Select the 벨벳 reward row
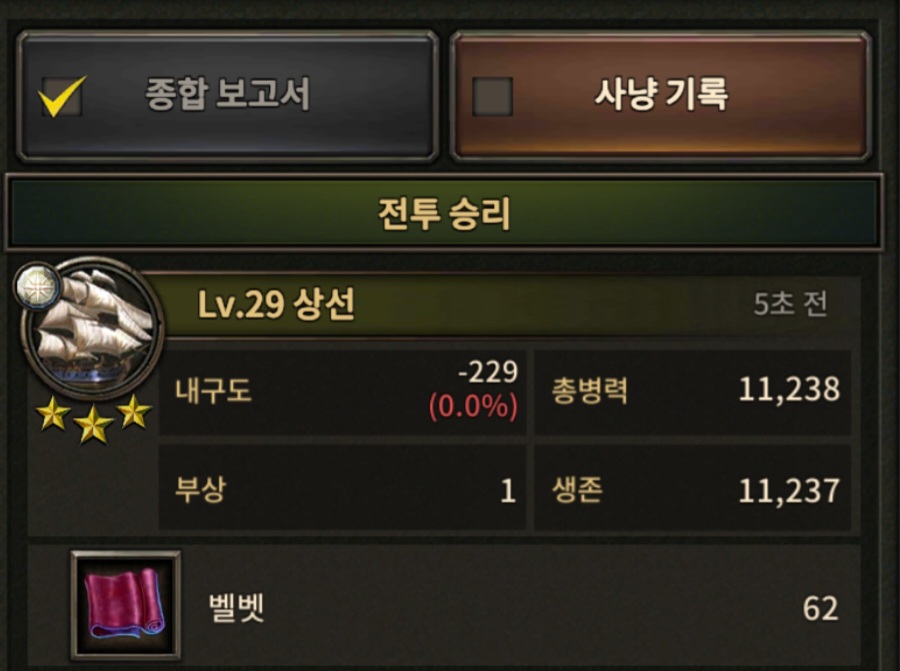 click(x=444, y=606)
